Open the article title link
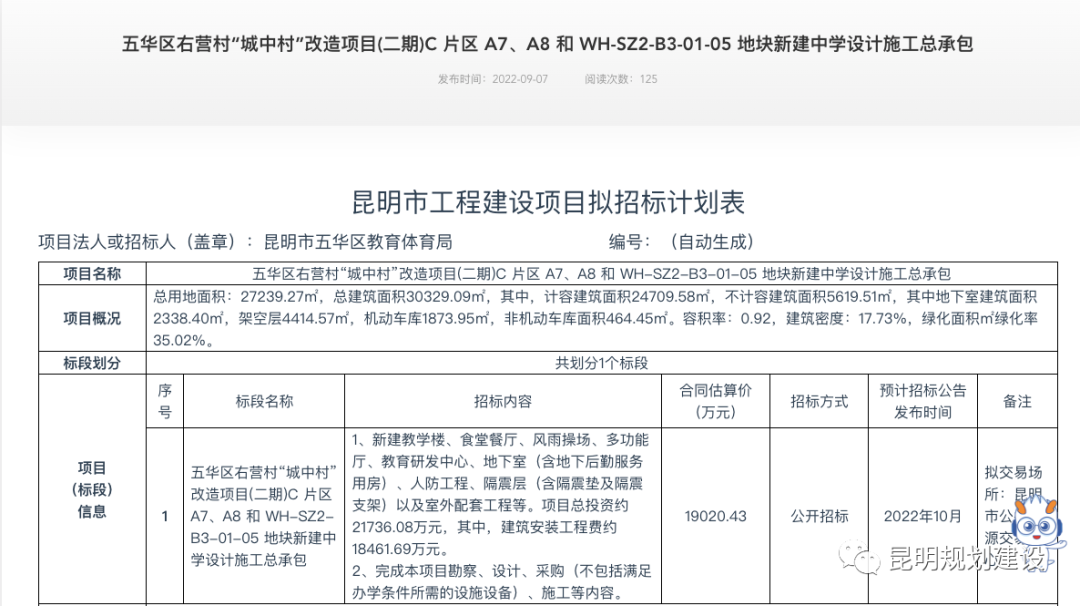 (540, 44)
